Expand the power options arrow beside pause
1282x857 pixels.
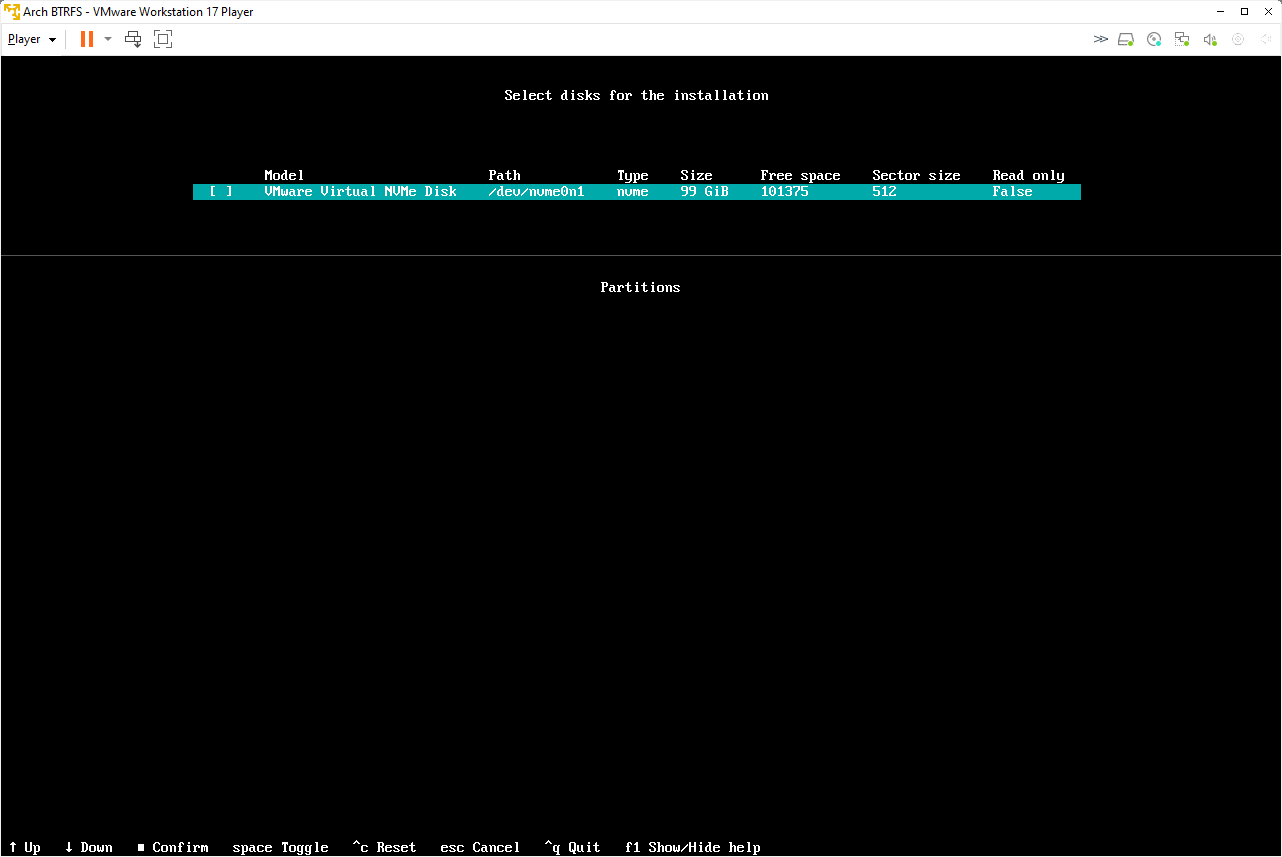coord(108,39)
